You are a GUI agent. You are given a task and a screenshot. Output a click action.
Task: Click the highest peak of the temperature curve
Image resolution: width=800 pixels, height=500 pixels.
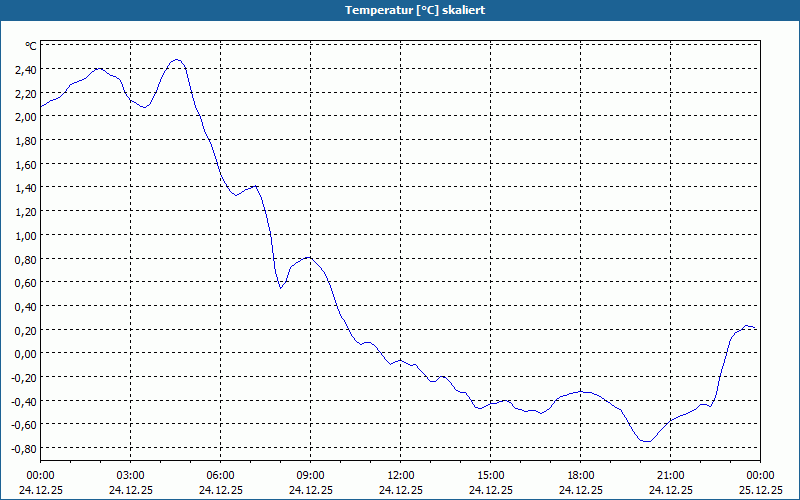point(177,60)
